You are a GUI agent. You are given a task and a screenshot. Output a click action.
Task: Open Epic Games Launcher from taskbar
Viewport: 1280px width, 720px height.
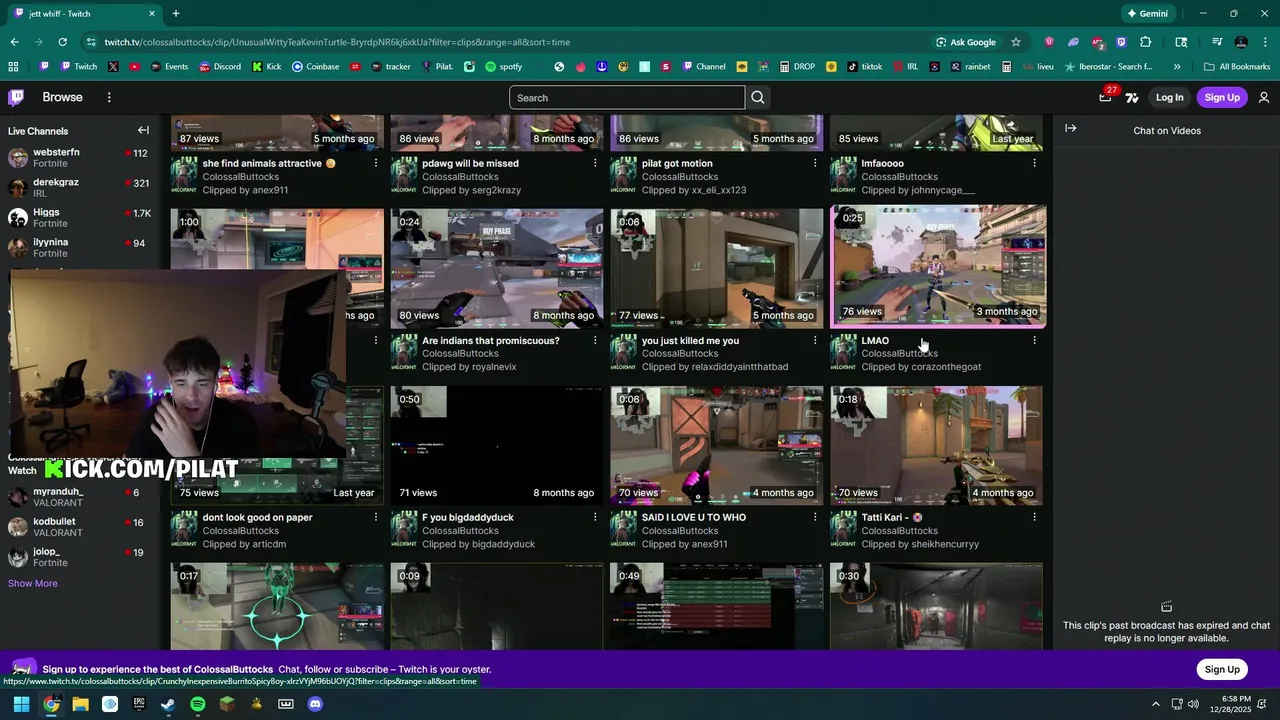pos(139,704)
